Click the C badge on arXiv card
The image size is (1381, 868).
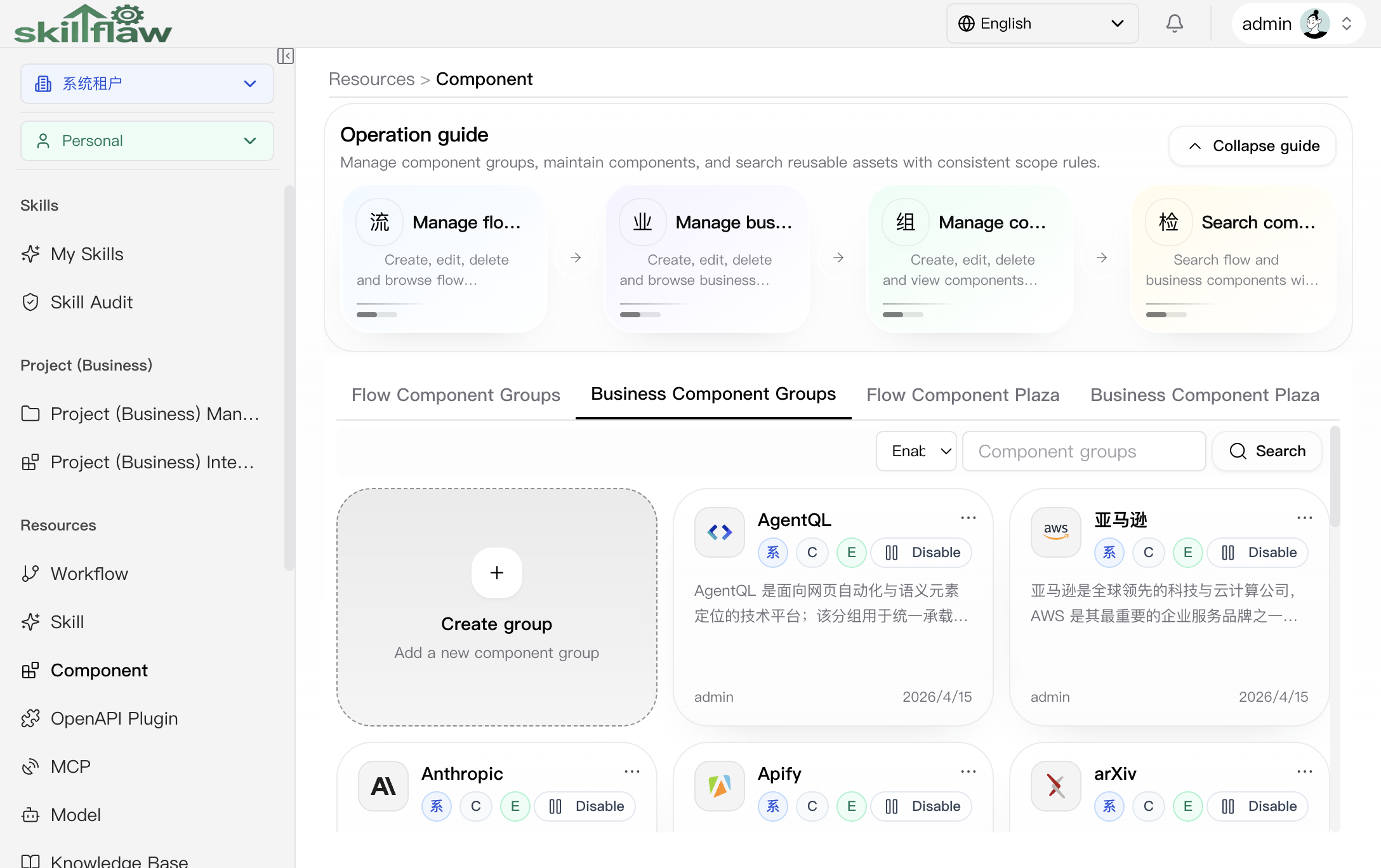1149,806
